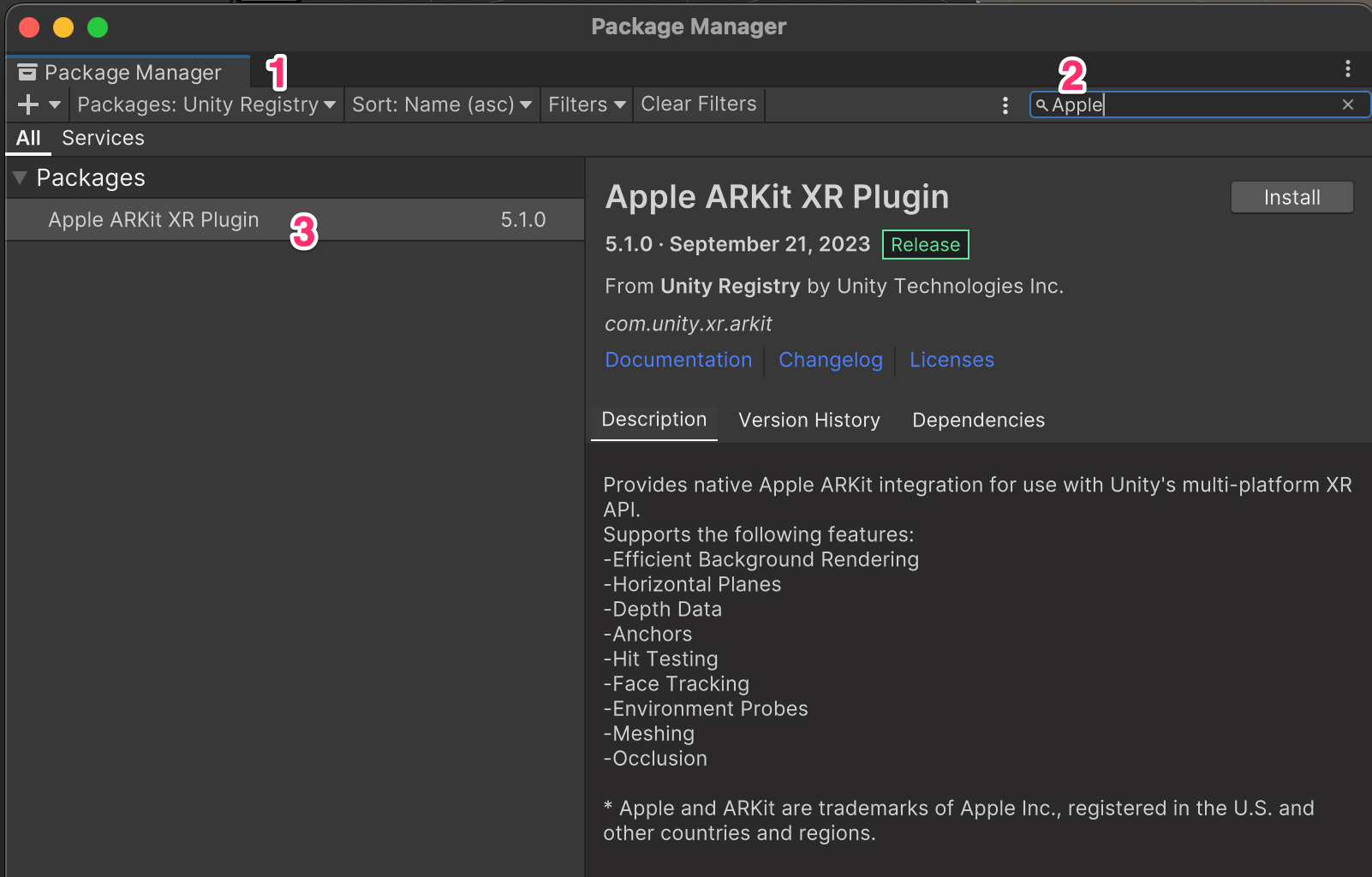Screen dimensions: 1372x877
Task: Open the Packages: Unity Registry dropdown
Action: [206, 104]
